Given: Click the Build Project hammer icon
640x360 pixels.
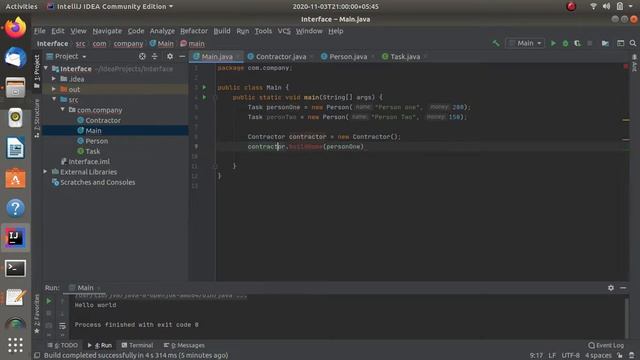Looking at the screenshot, I should (496, 43).
